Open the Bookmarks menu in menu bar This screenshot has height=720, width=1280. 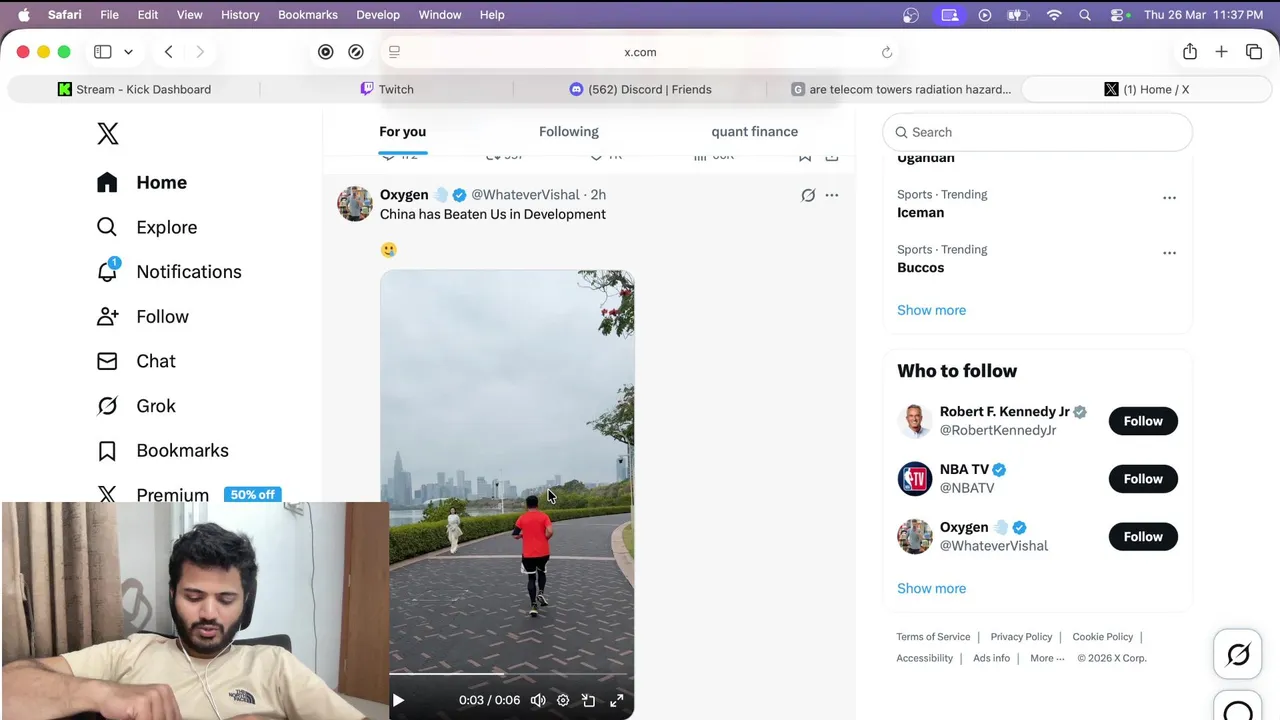pos(307,15)
